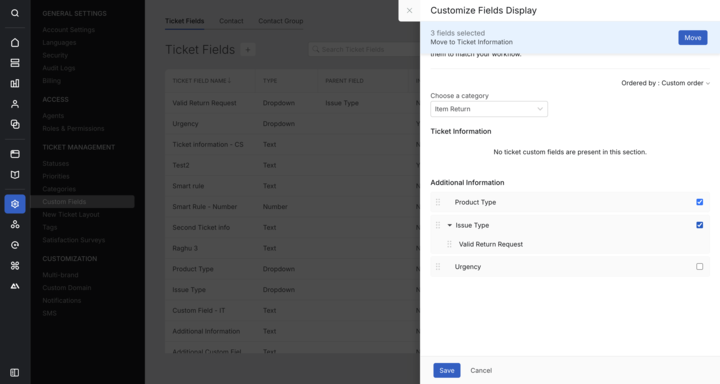The width and height of the screenshot is (720, 384).
Task: Open Security settings item
Action: [55, 55]
